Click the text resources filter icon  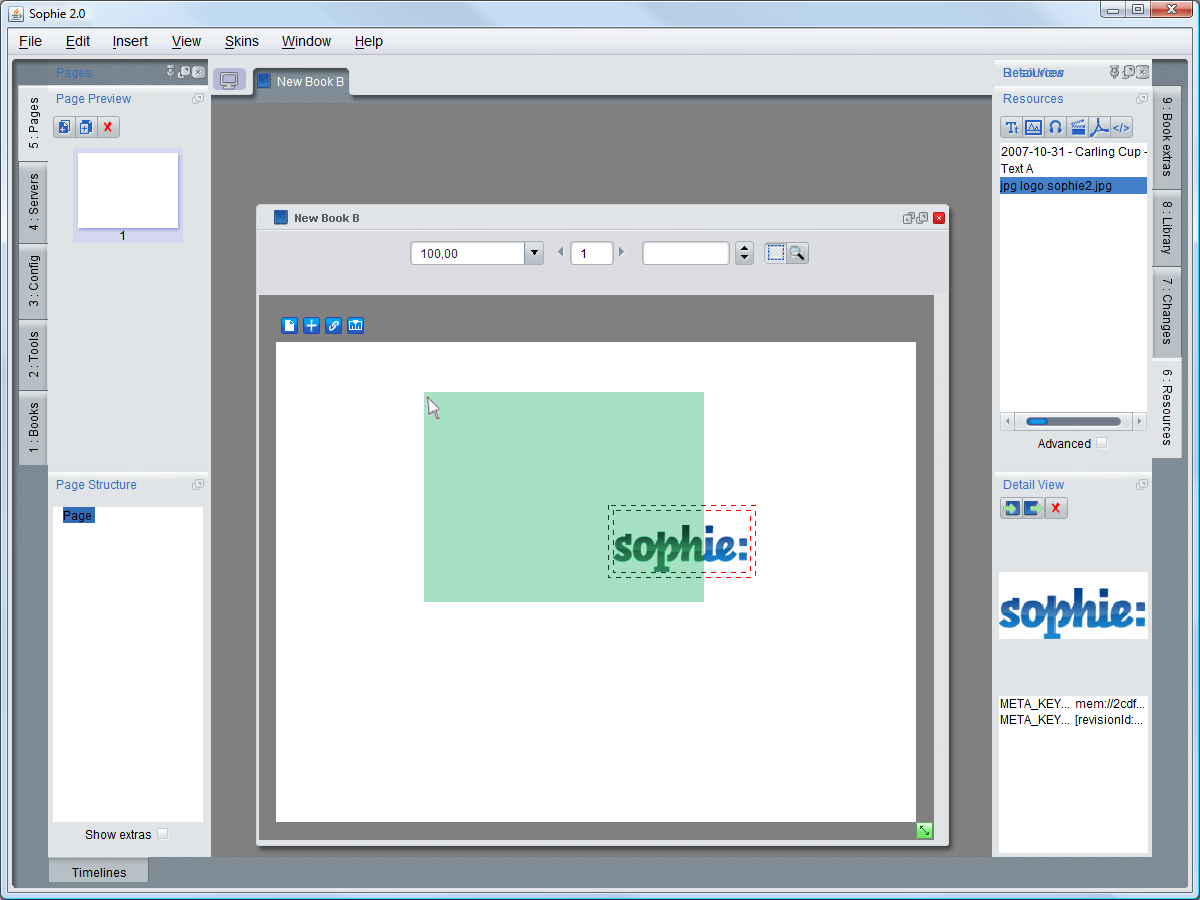pyautogui.click(x=1012, y=127)
